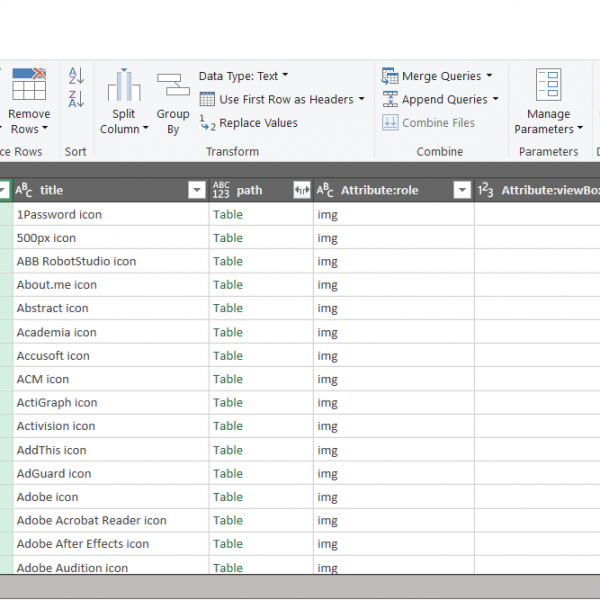Image resolution: width=600 pixels, height=600 pixels.
Task: Click the Replace Values button
Action: click(249, 123)
